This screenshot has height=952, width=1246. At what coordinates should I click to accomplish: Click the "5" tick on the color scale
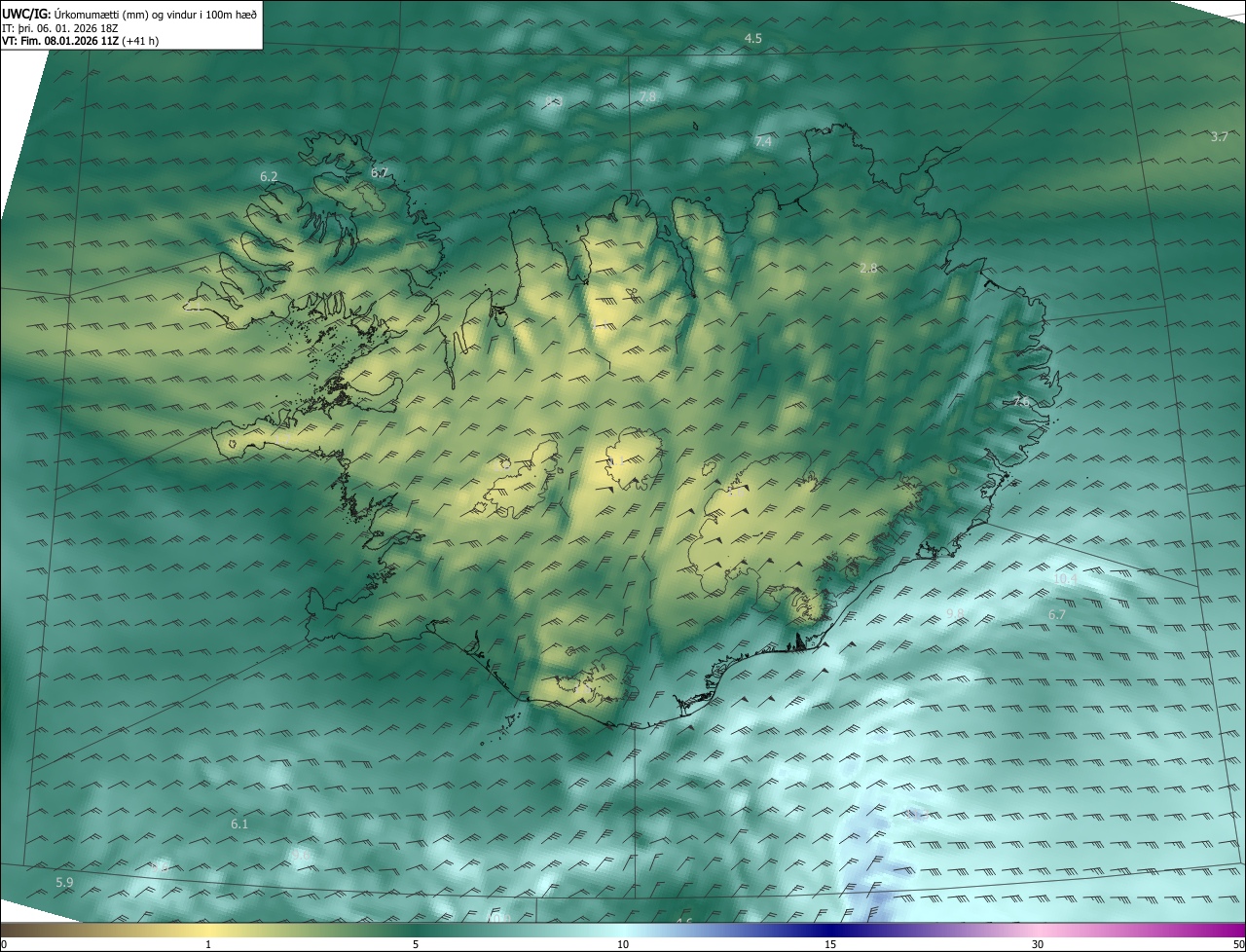click(416, 945)
